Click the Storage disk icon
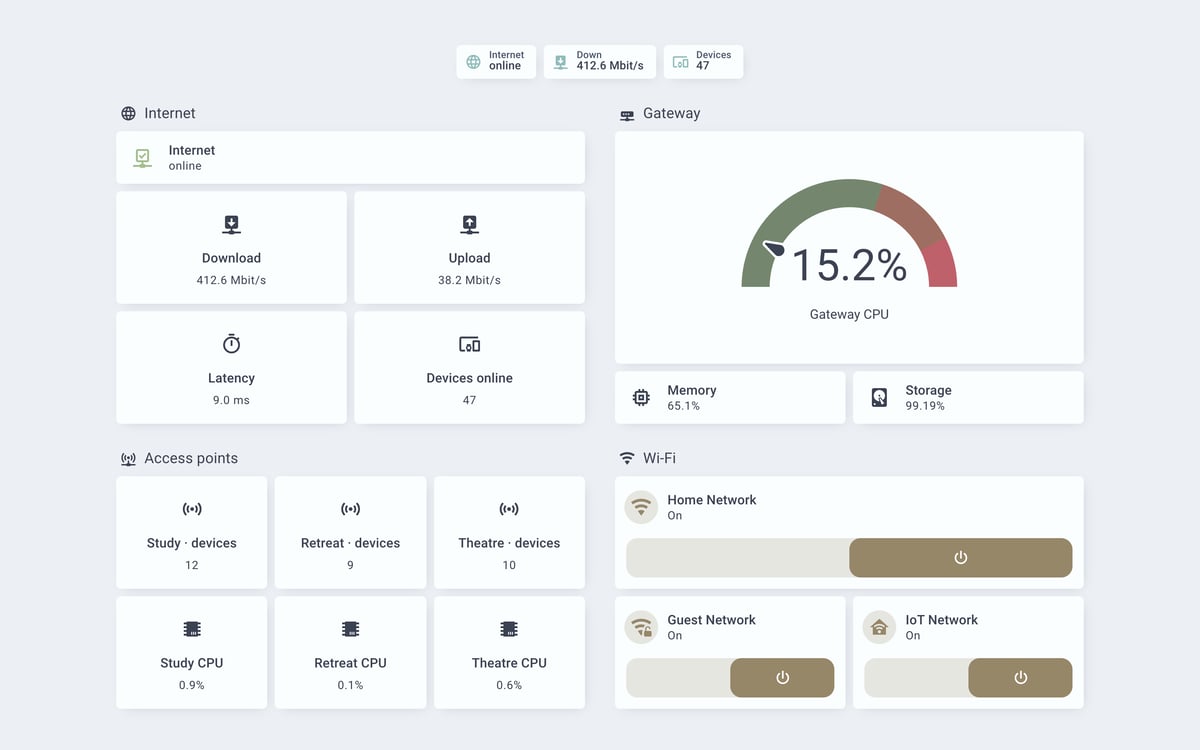This screenshot has width=1200, height=750. pos(879,398)
